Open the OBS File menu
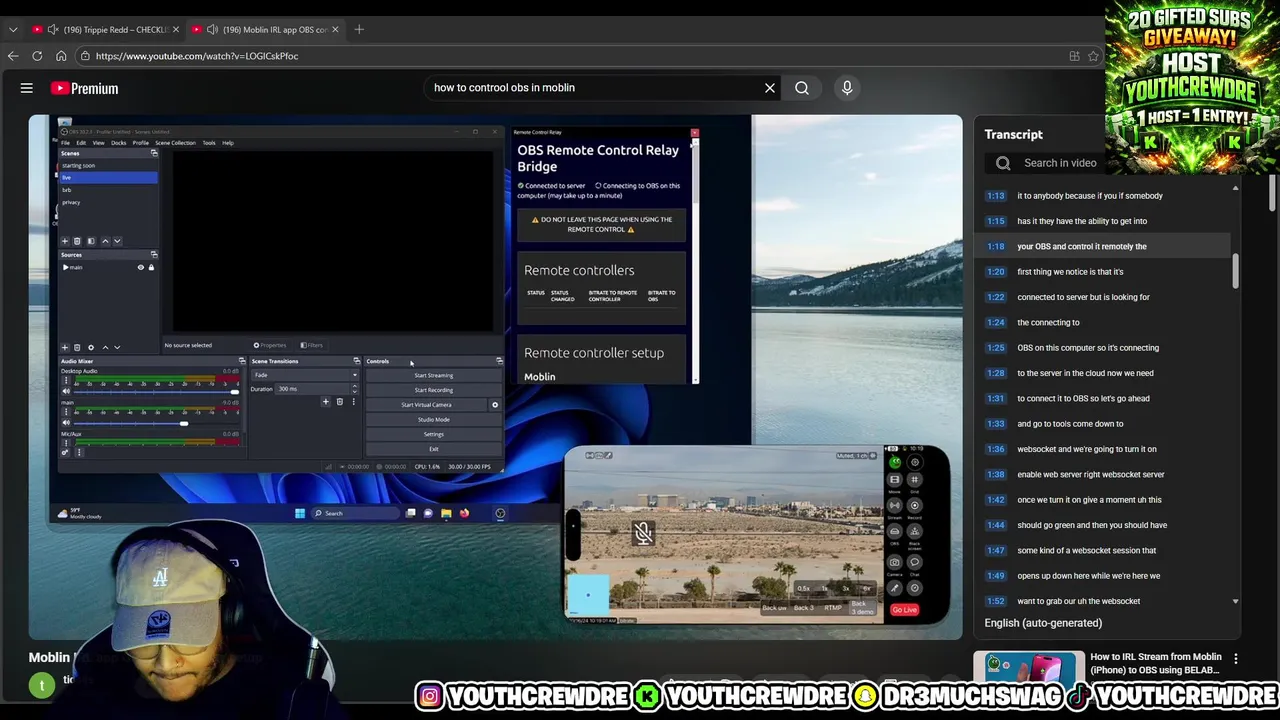The height and width of the screenshot is (720, 1280). click(x=65, y=143)
